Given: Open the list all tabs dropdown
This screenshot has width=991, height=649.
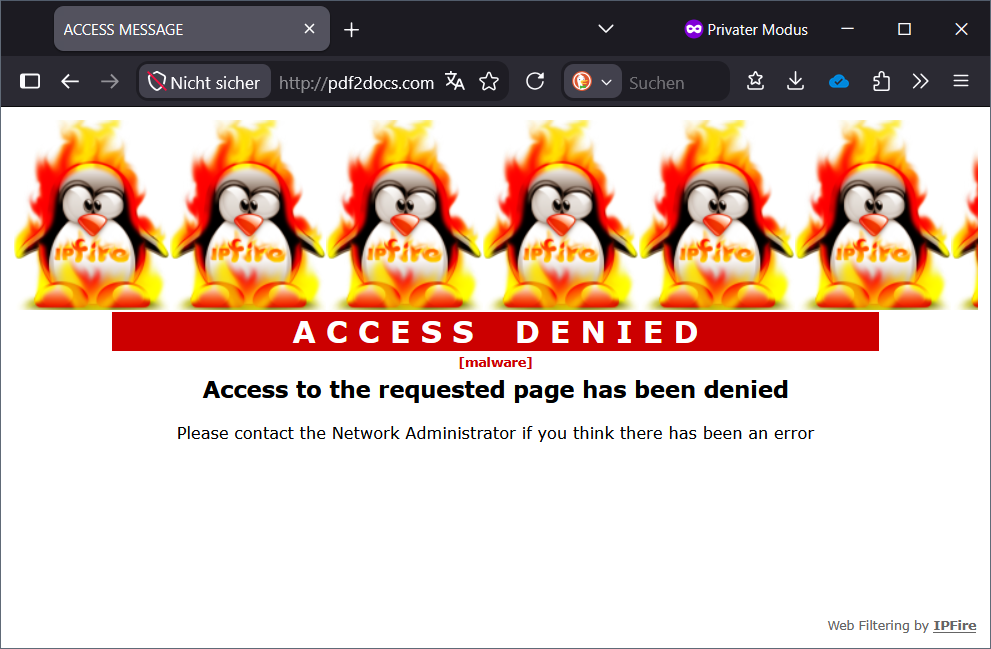Looking at the screenshot, I should (x=605, y=29).
